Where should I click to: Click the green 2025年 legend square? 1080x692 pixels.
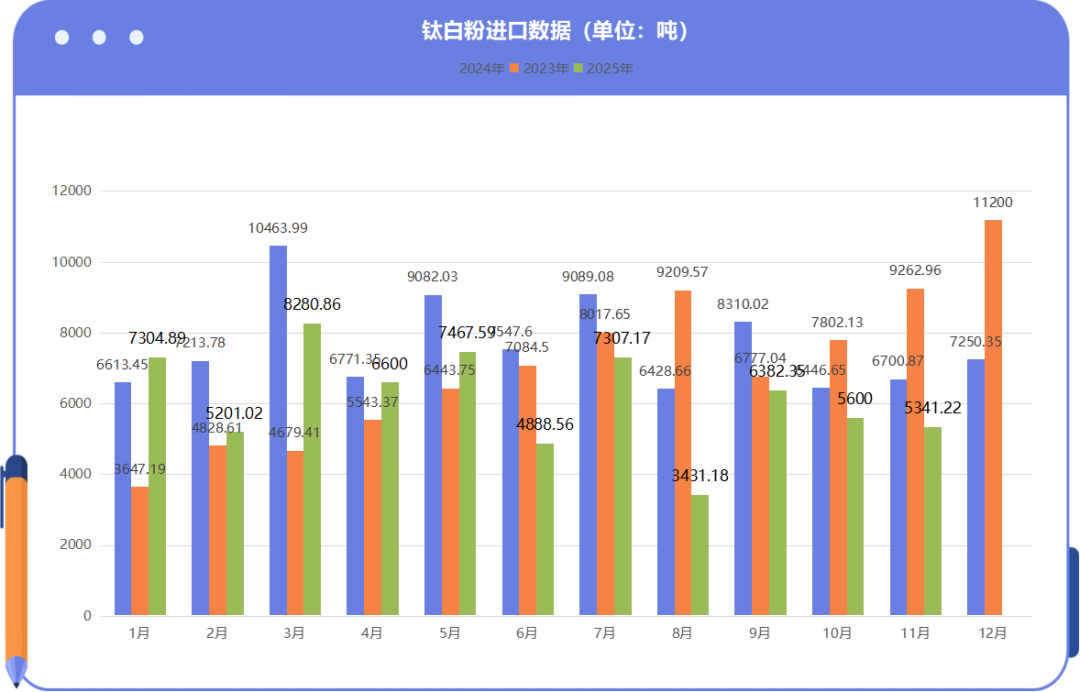(579, 68)
